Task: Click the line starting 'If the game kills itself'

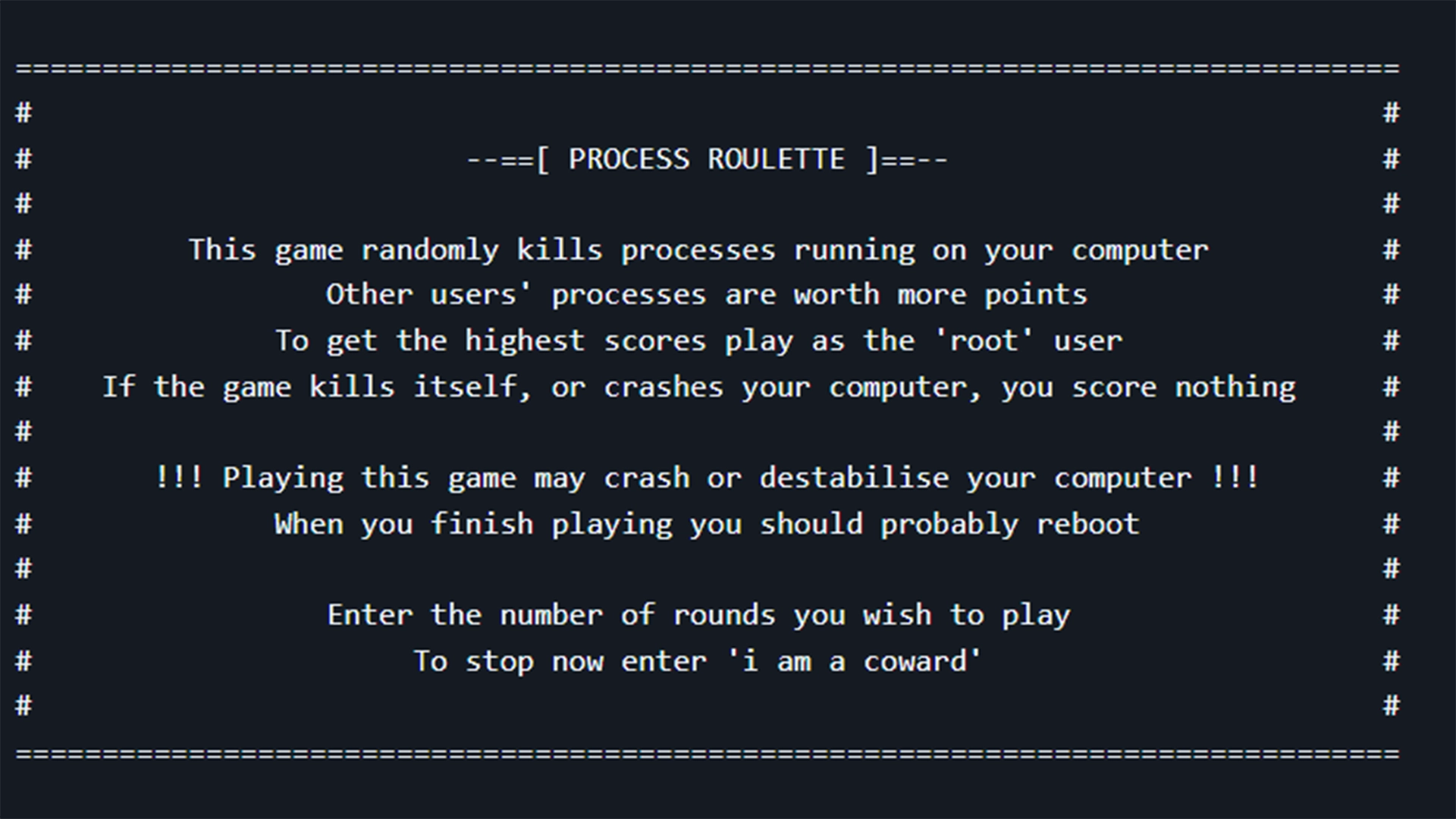Action: tap(698, 388)
